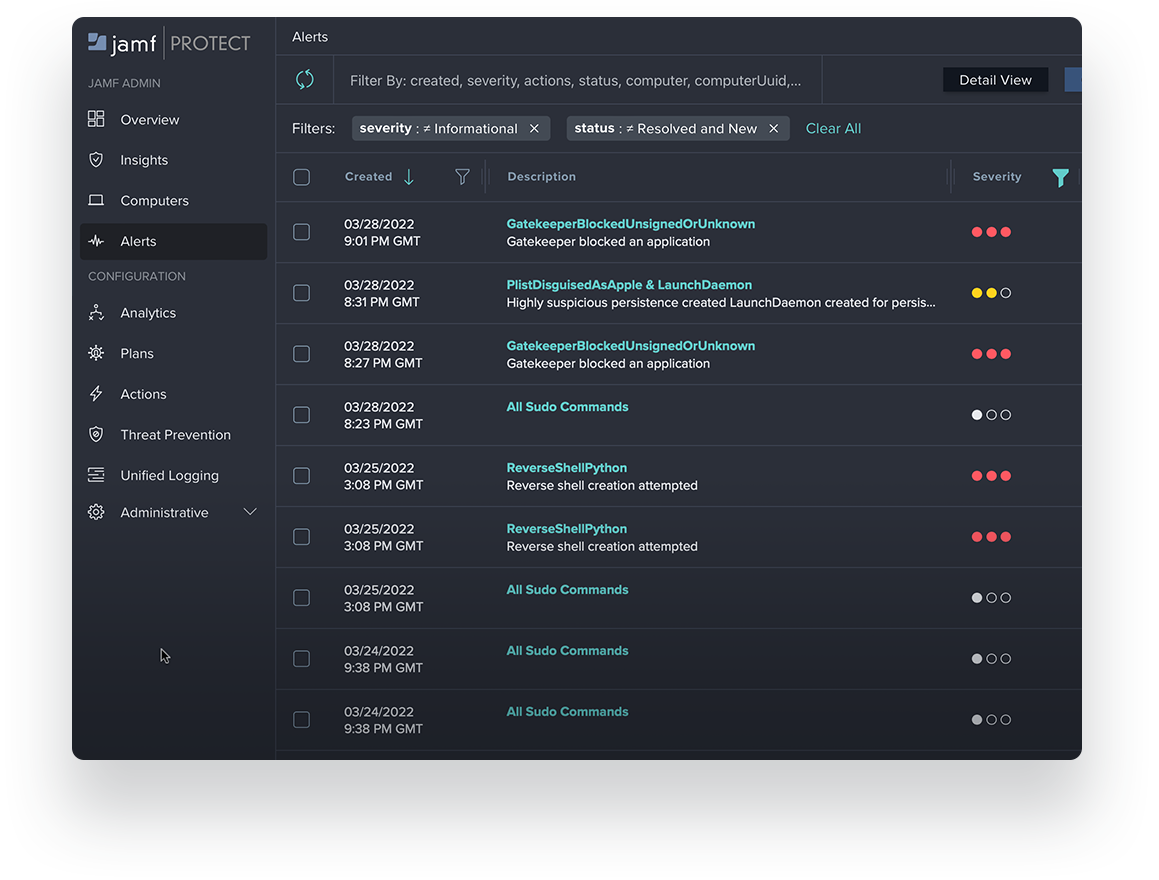The width and height of the screenshot is (1159, 880).
Task: Remove the status Resolved and New filter
Action: pyautogui.click(x=774, y=129)
